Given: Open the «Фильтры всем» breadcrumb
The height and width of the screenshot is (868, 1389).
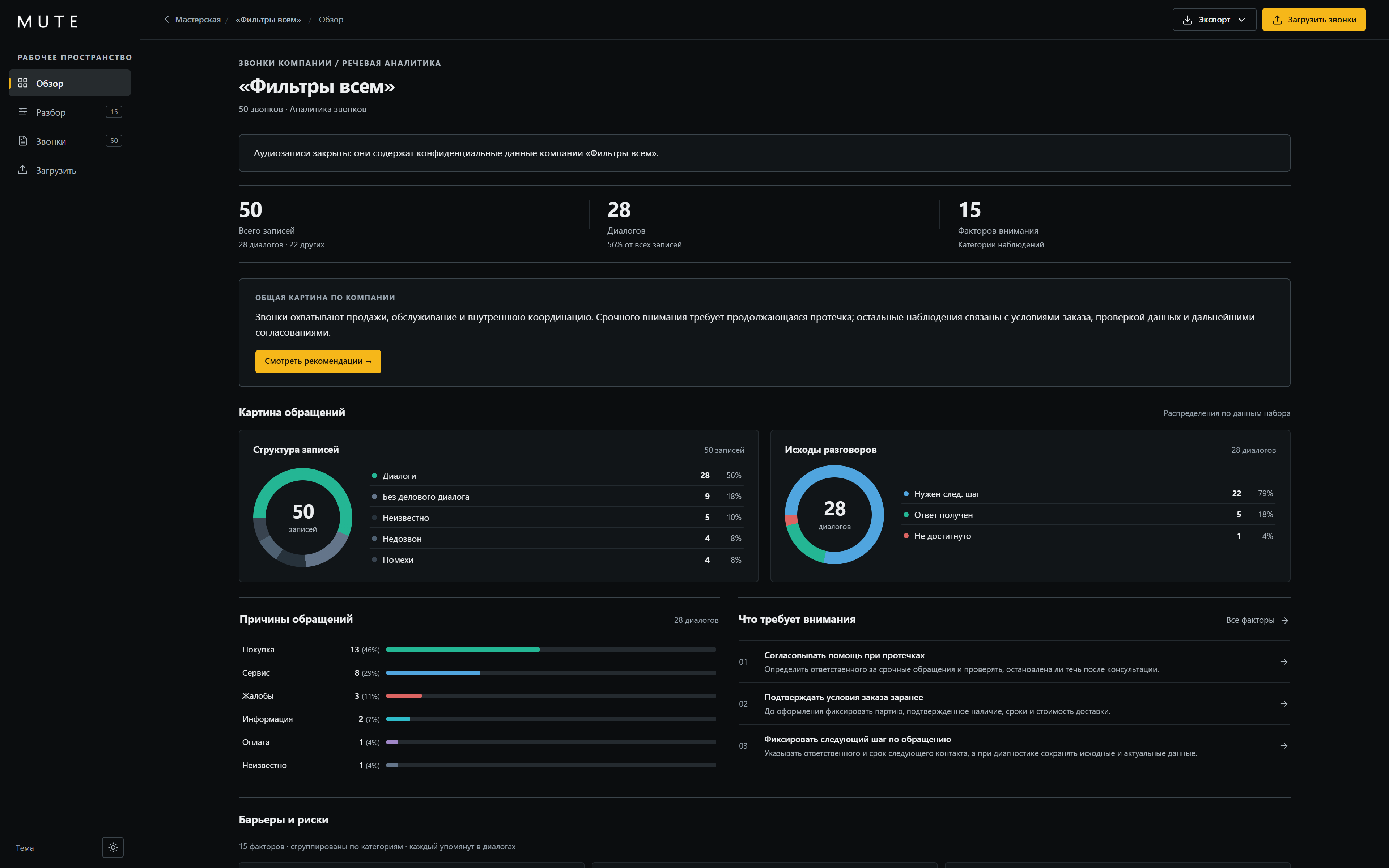Looking at the screenshot, I should [x=268, y=20].
